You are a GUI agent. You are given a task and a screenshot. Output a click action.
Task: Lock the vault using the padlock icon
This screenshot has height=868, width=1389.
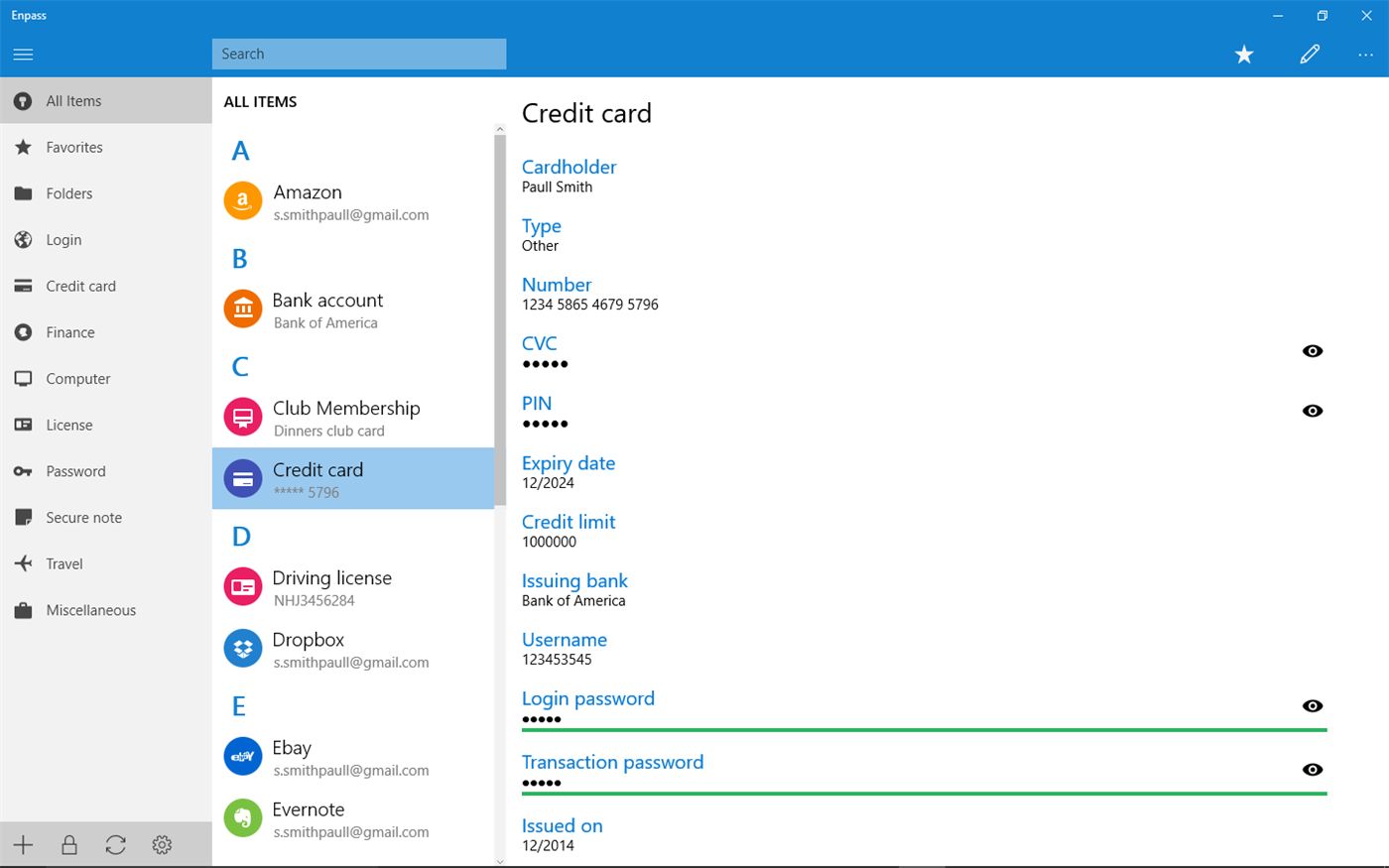coord(68,844)
